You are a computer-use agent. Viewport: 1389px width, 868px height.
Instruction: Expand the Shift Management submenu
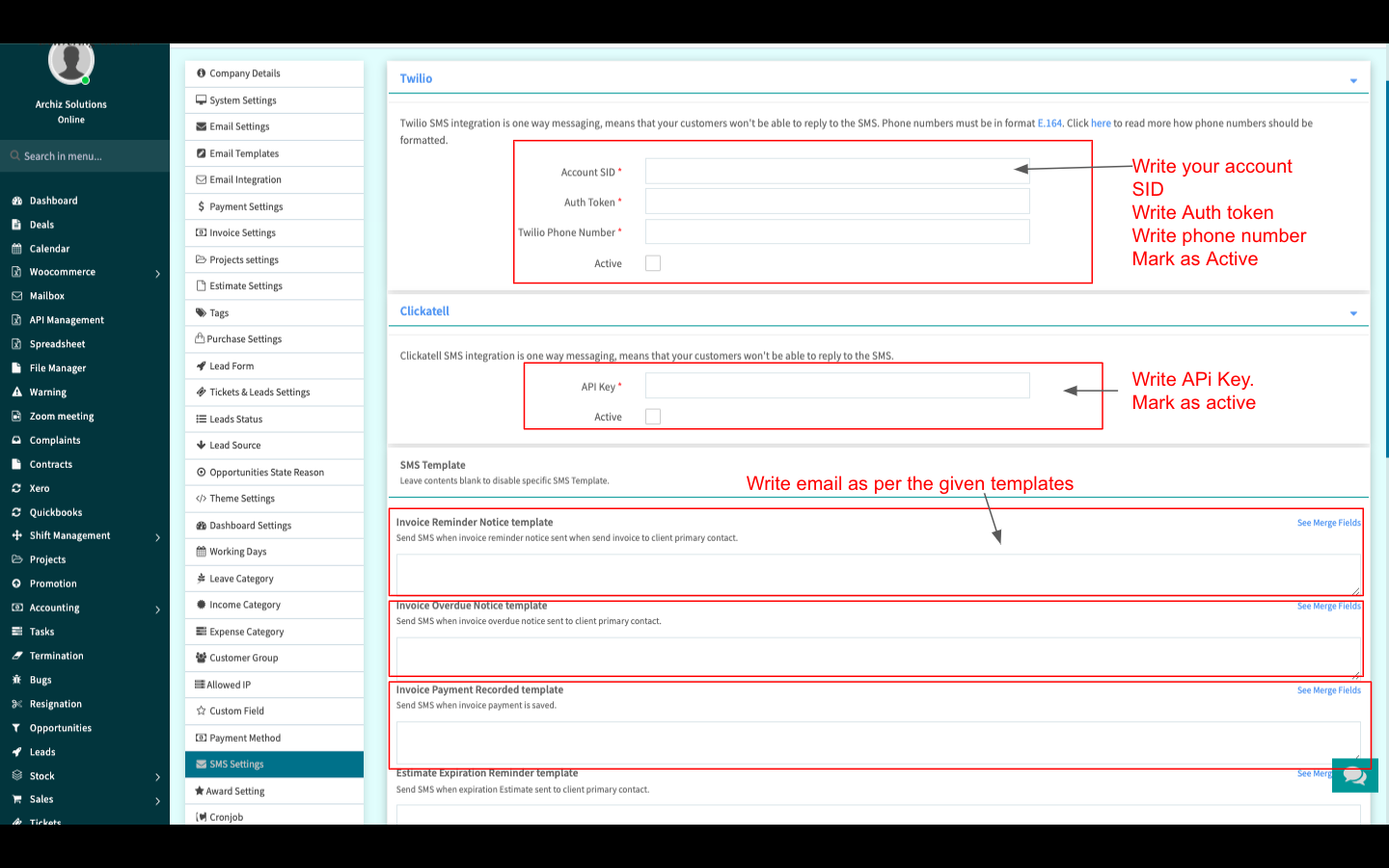coord(157,537)
